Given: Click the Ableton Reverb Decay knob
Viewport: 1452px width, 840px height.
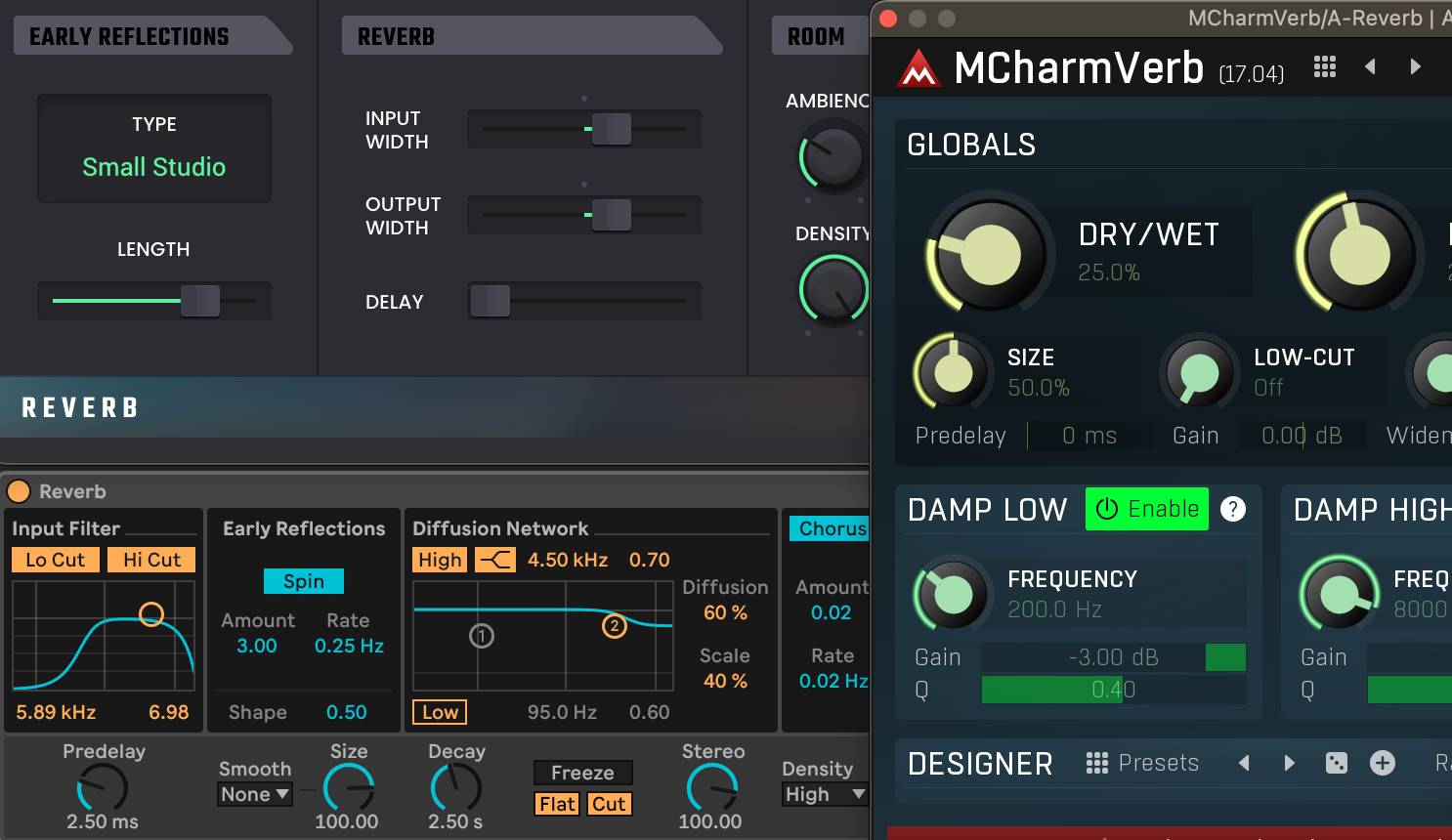Looking at the screenshot, I should (456, 787).
